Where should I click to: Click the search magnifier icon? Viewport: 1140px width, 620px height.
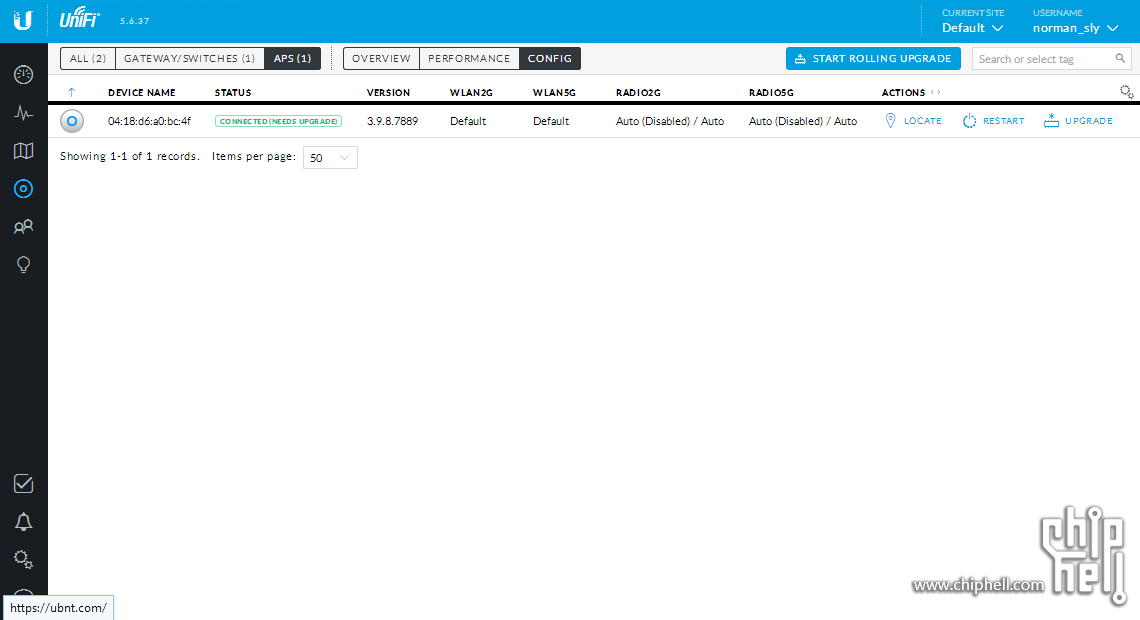pyautogui.click(x=1120, y=58)
